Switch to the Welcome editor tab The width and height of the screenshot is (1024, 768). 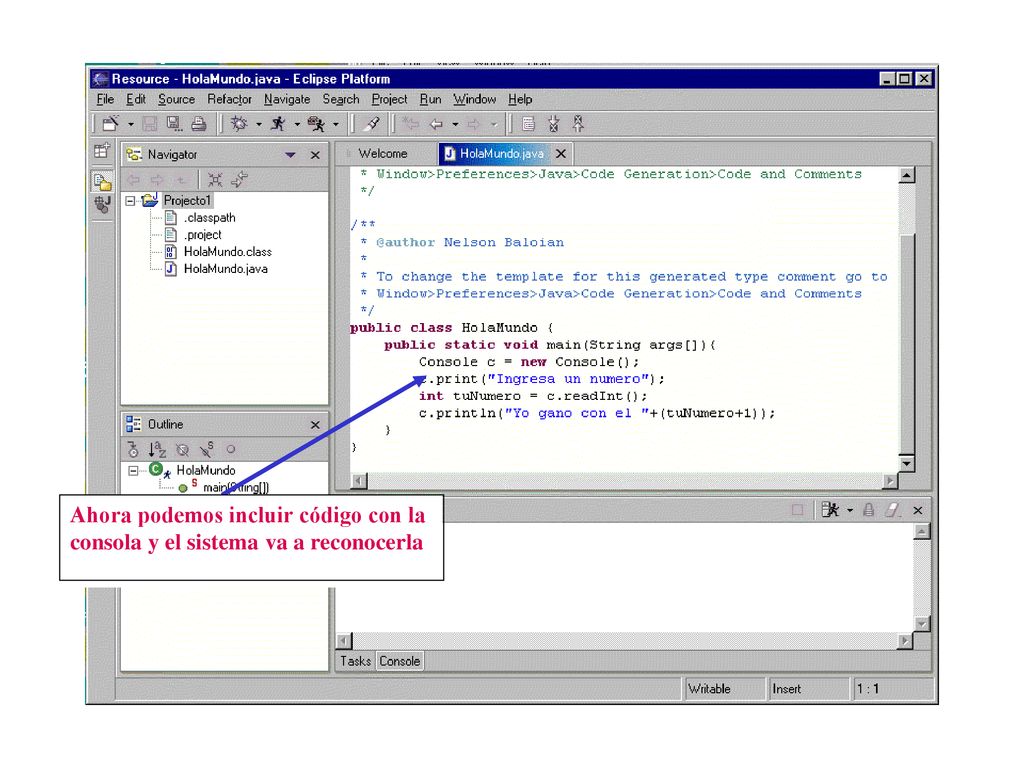coord(383,153)
